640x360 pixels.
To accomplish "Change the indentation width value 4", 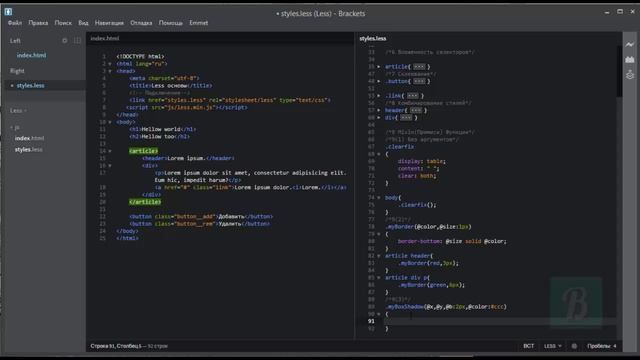I will [x=615, y=346].
